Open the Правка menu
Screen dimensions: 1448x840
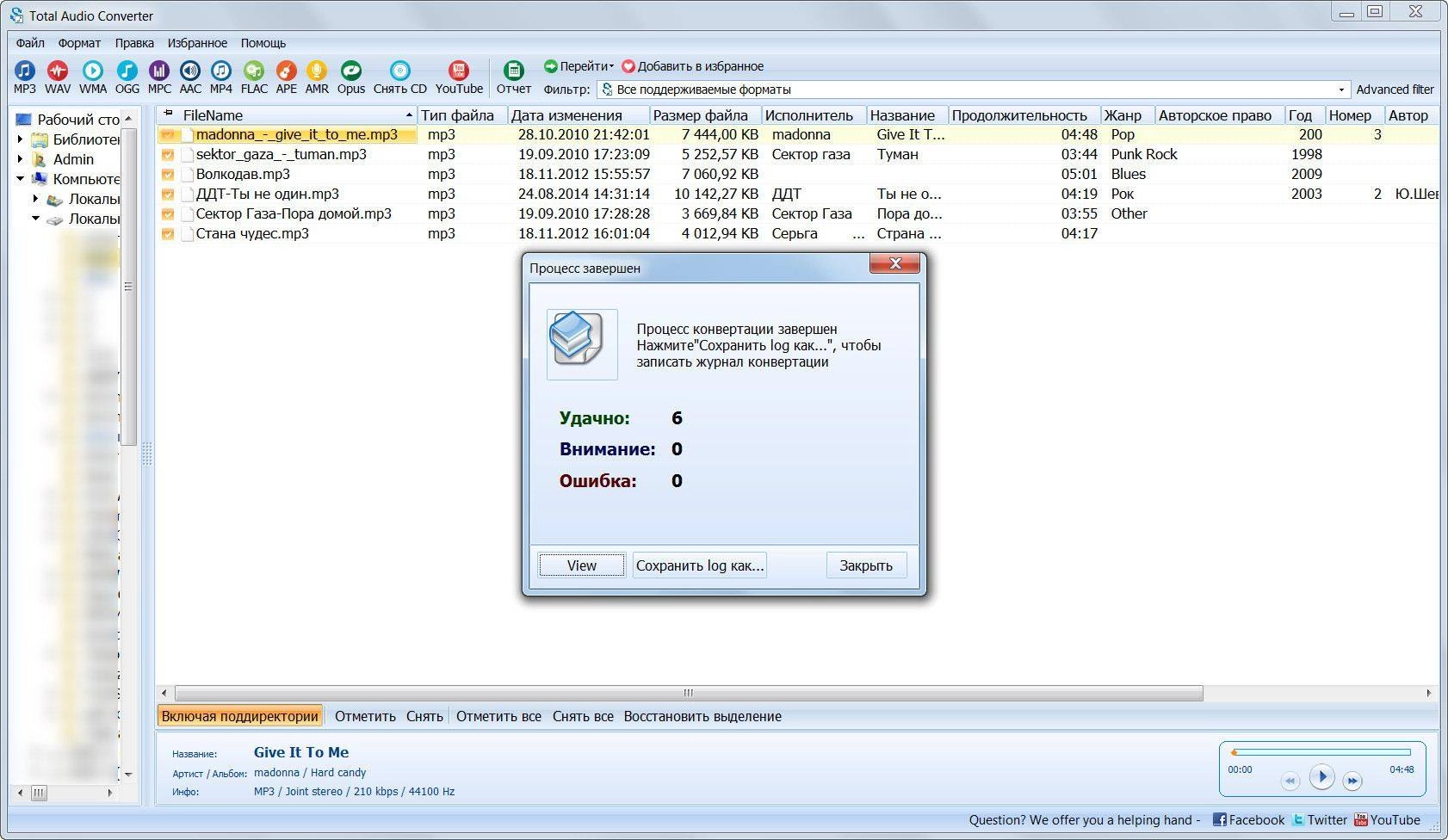tap(134, 43)
